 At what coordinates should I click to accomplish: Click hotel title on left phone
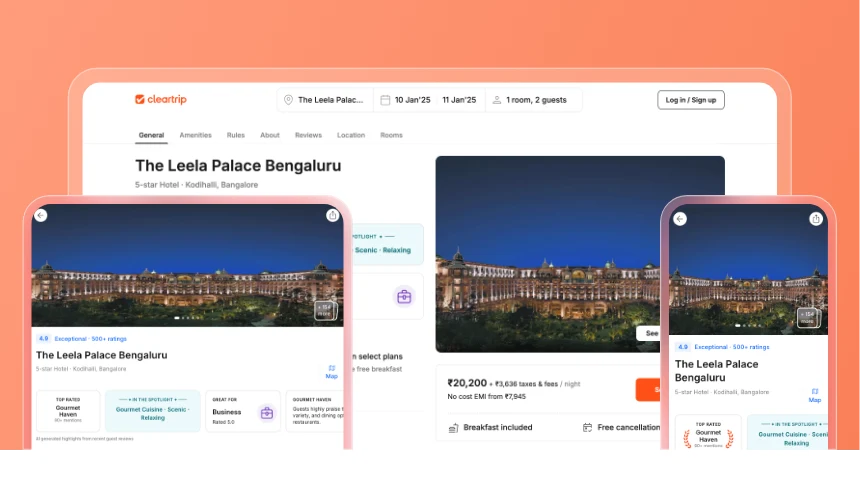click(x=101, y=355)
